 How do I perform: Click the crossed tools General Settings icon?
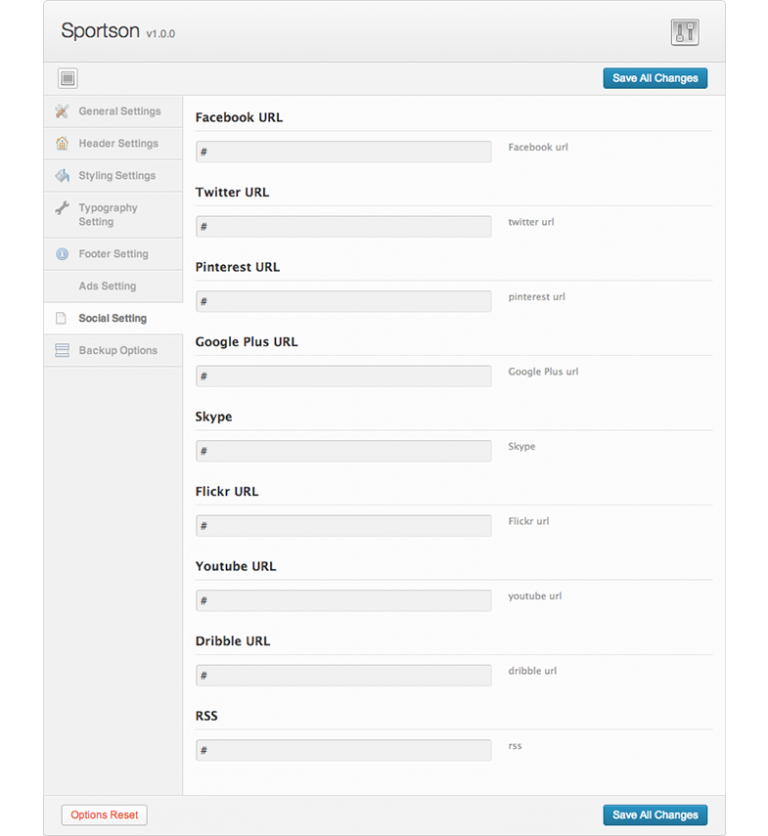62,111
